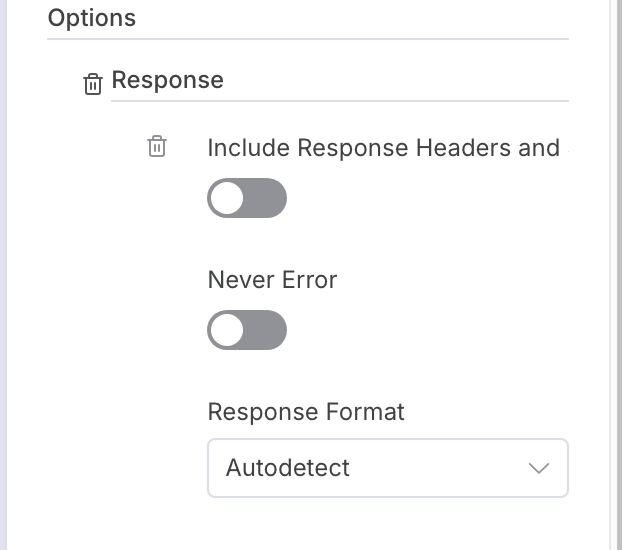The image size is (622, 550).
Task: Toggle Include Response Headers switch on
Action: (x=247, y=198)
